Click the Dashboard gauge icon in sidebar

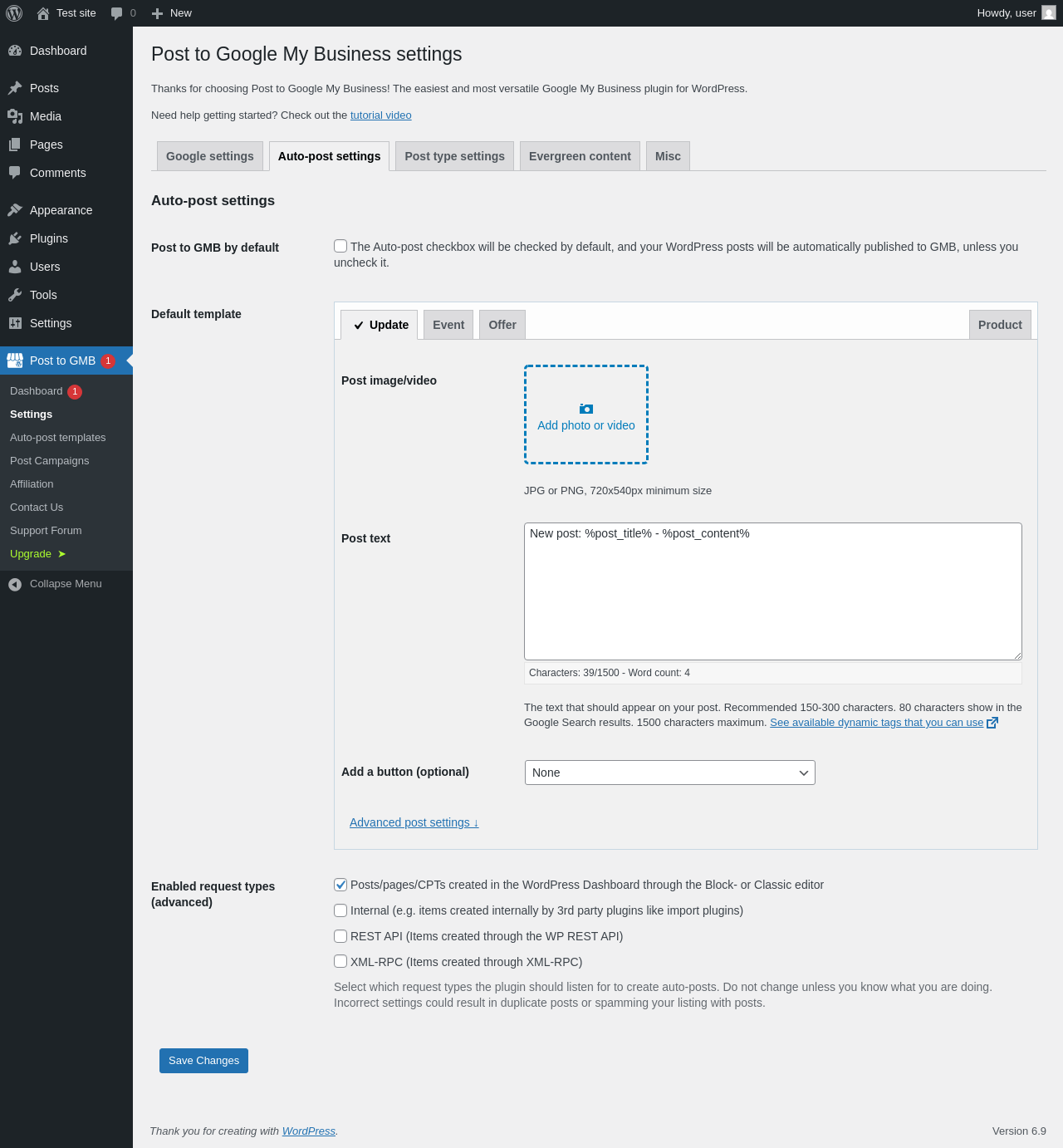pos(15,51)
